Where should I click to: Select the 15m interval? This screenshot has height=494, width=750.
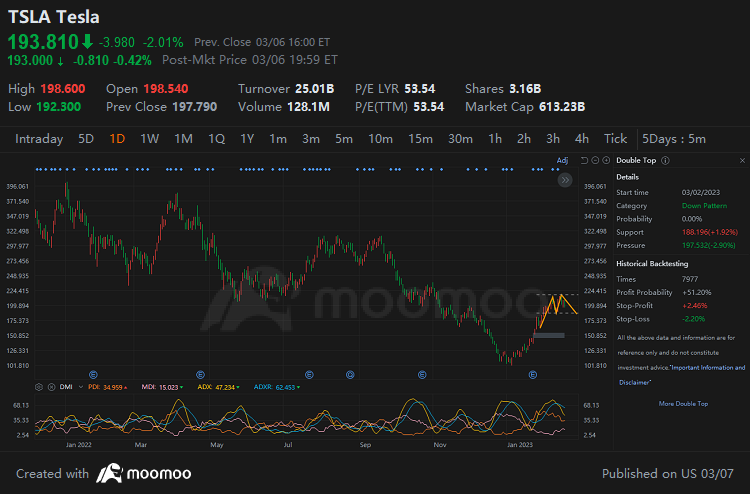coord(420,139)
